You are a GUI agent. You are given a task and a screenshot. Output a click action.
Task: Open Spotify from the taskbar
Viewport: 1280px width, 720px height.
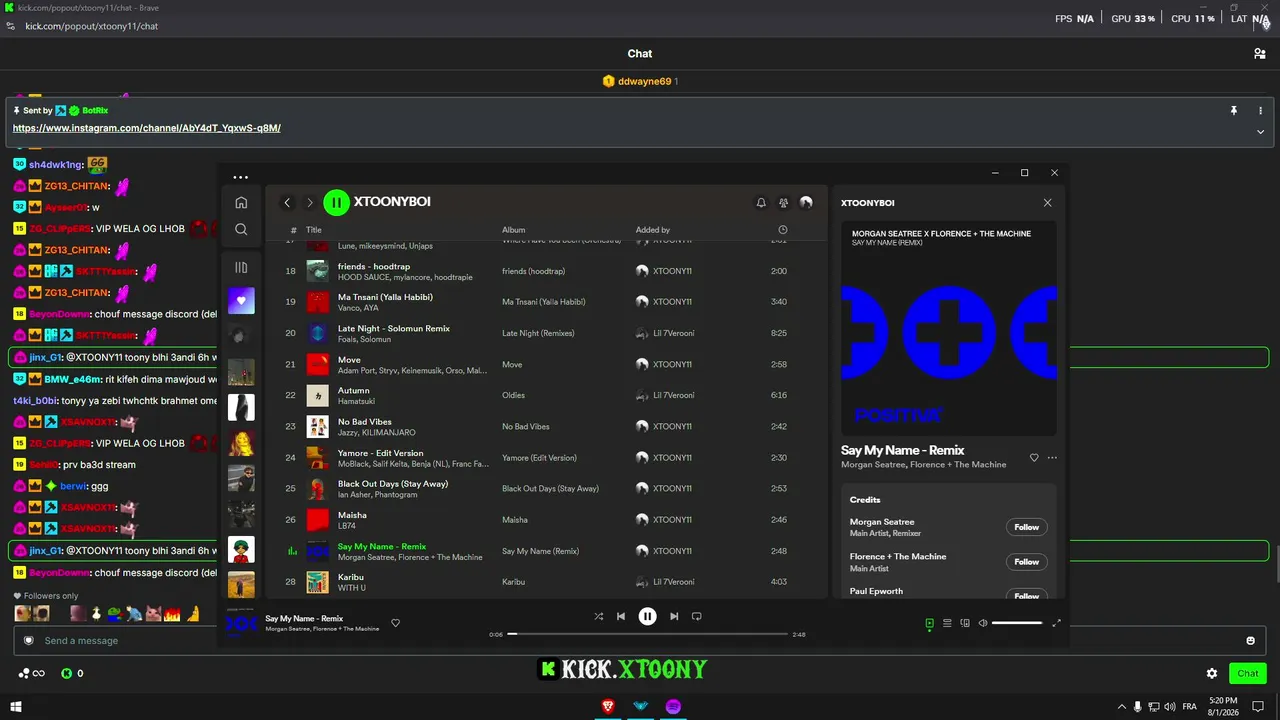coord(673,706)
